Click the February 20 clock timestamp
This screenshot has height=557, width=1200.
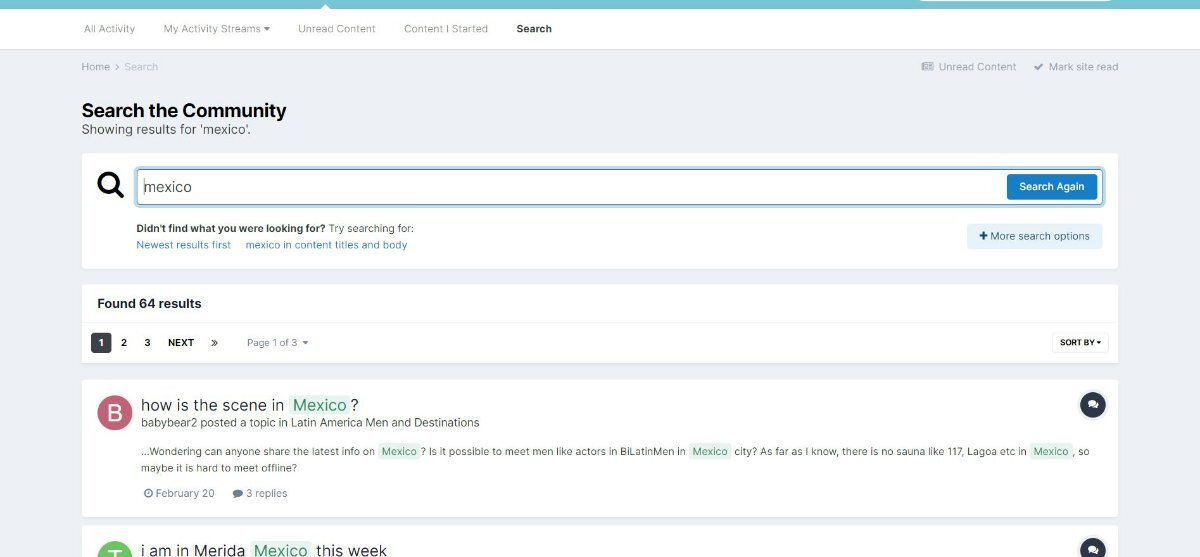click(x=179, y=493)
